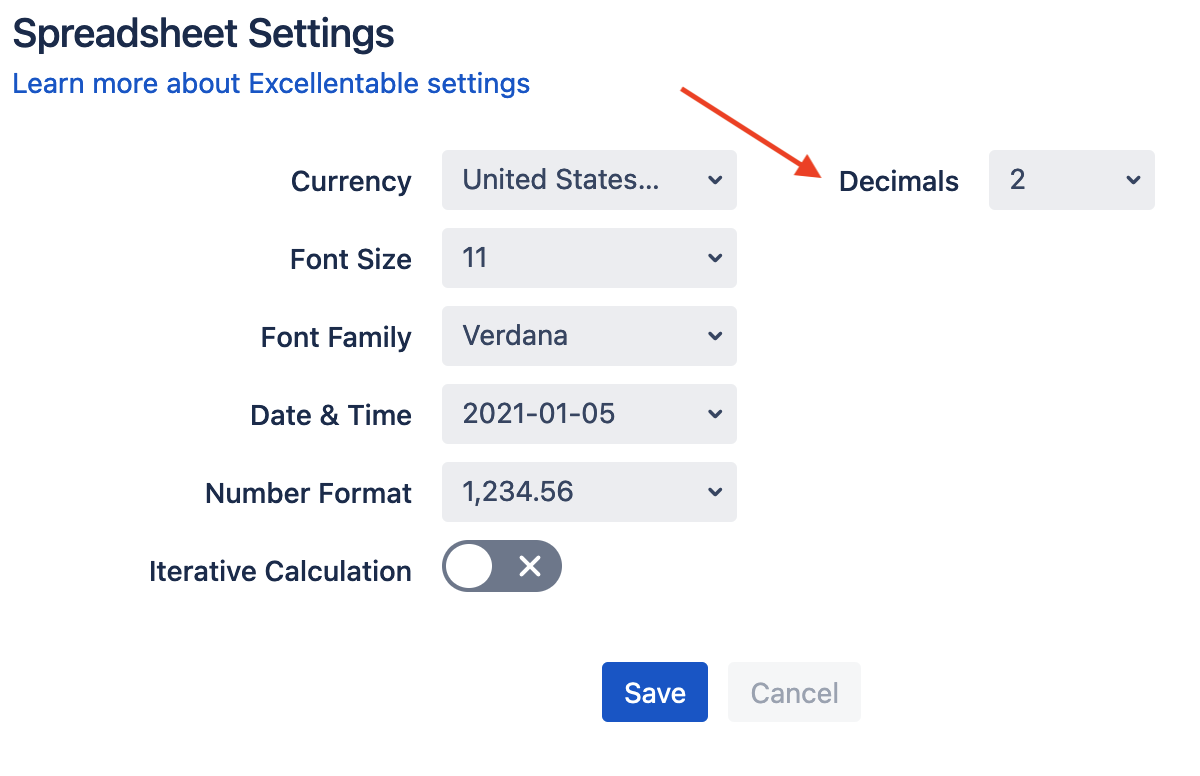Screen dimensions: 1200x776
Task: Click the X mark inside the Iterative Calculation switch
Action: [530, 568]
